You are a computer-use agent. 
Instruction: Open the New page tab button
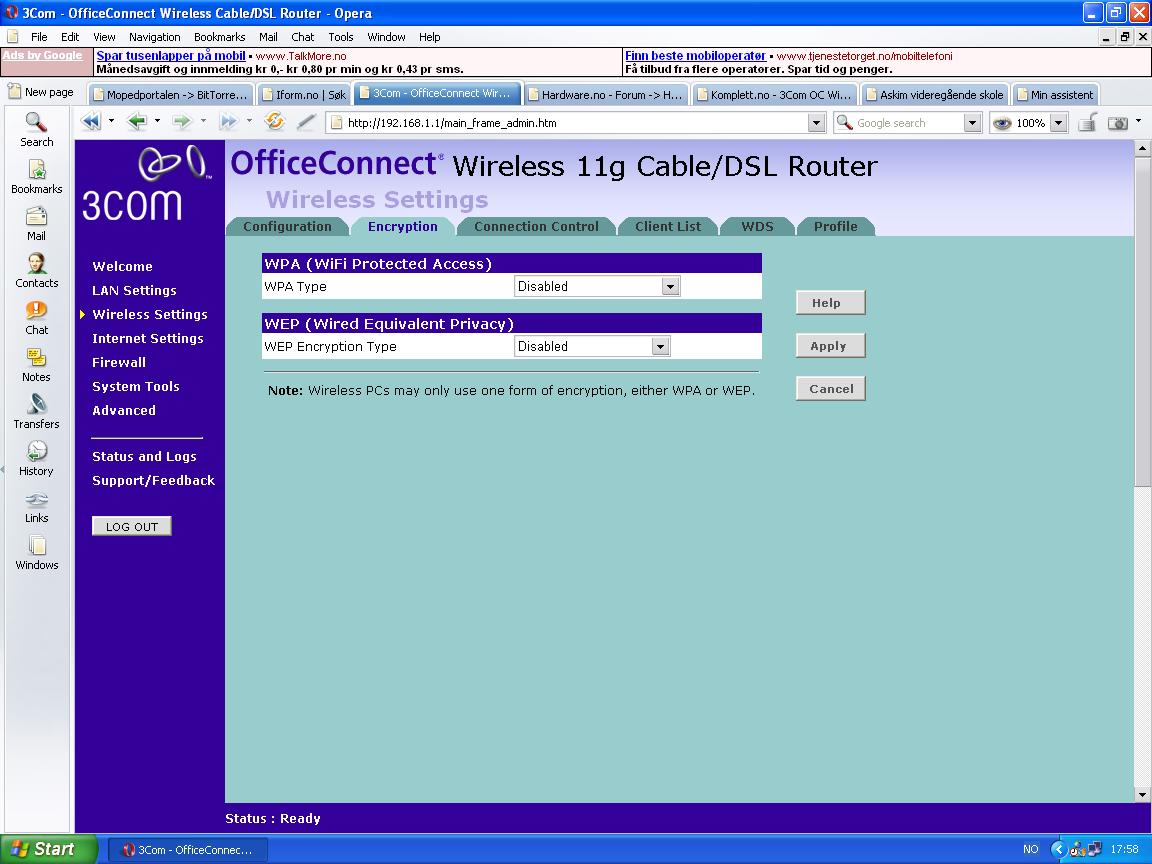(x=41, y=92)
